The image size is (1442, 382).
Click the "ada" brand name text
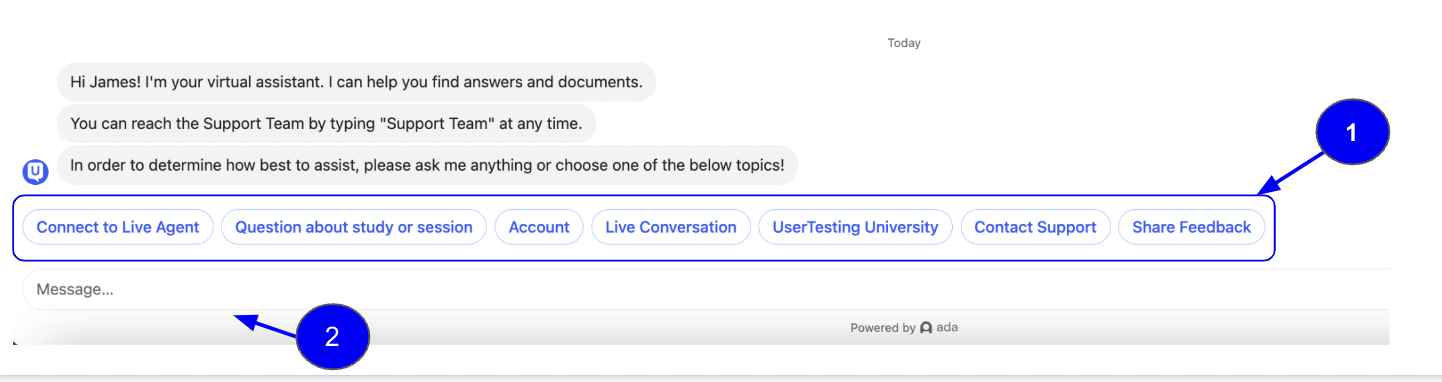(947, 328)
